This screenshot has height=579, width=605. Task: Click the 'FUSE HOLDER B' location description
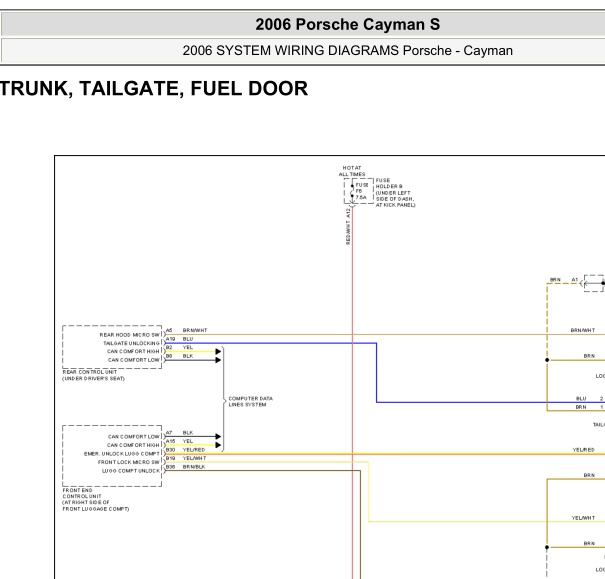(395, 192)
